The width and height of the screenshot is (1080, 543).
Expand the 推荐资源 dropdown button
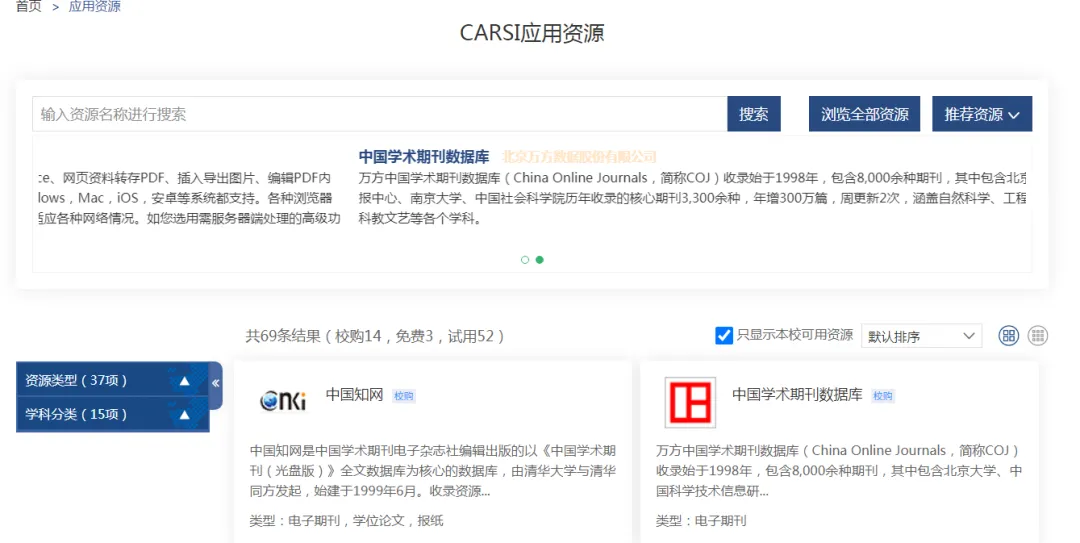981,114
